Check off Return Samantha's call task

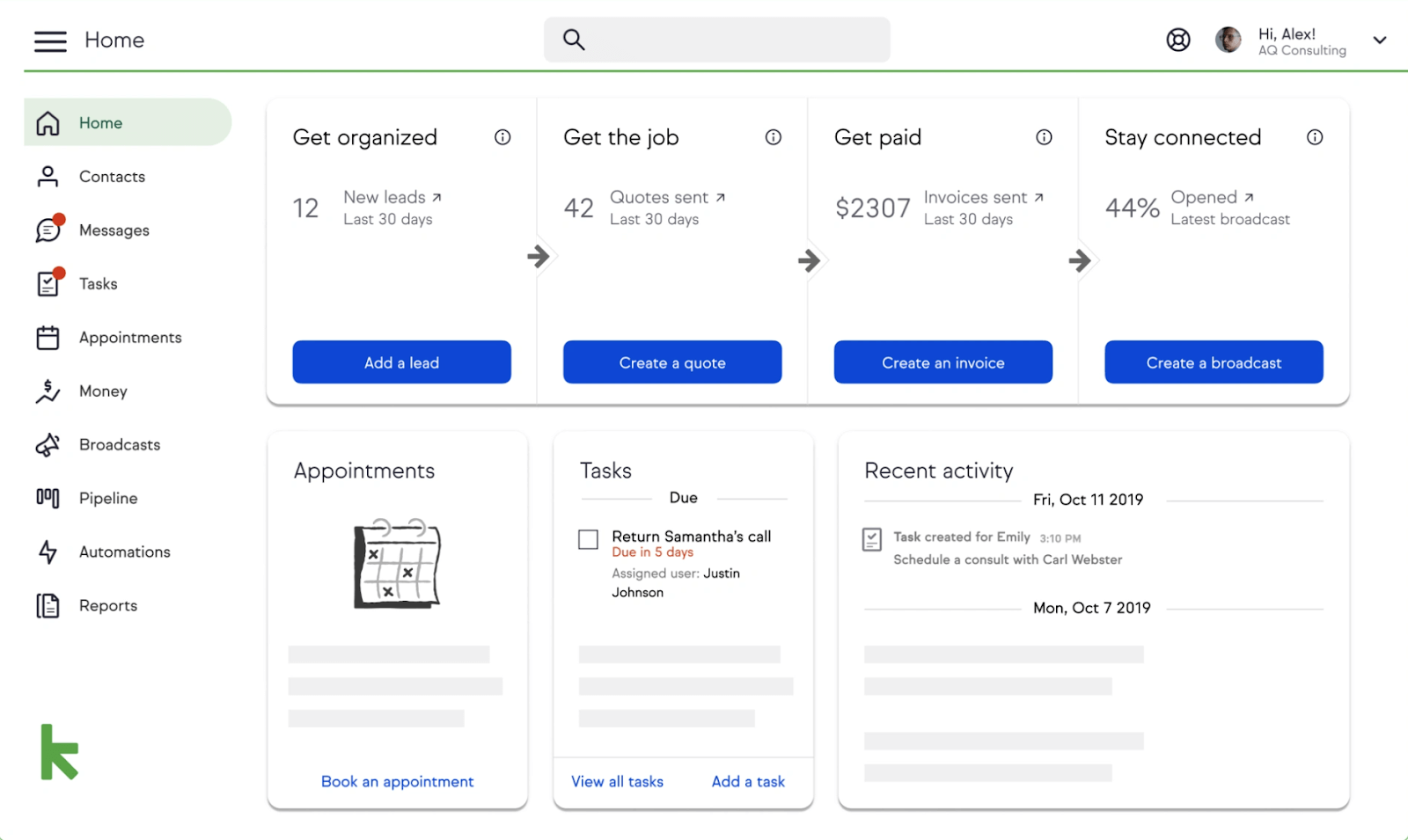coord(588,539)
